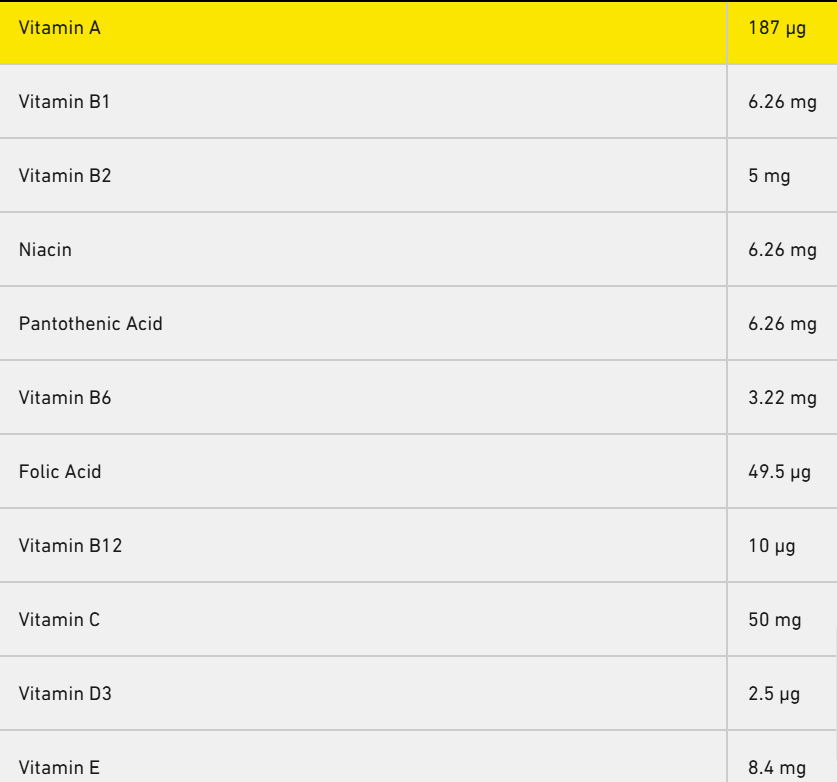
Task: Click the Niacin row label
Action: pos(38,251)
